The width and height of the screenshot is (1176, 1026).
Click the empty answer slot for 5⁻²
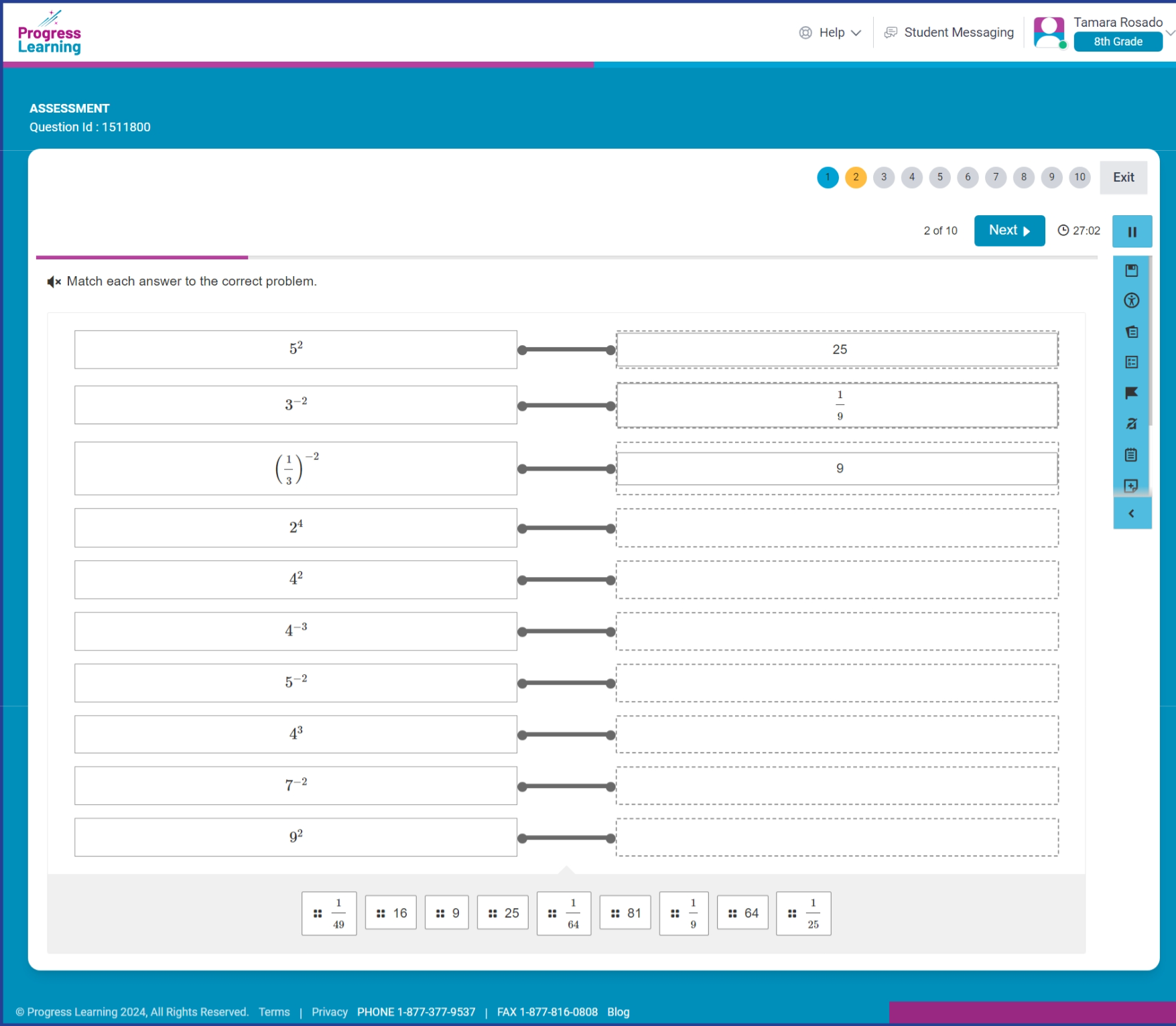tap(837, 683)
